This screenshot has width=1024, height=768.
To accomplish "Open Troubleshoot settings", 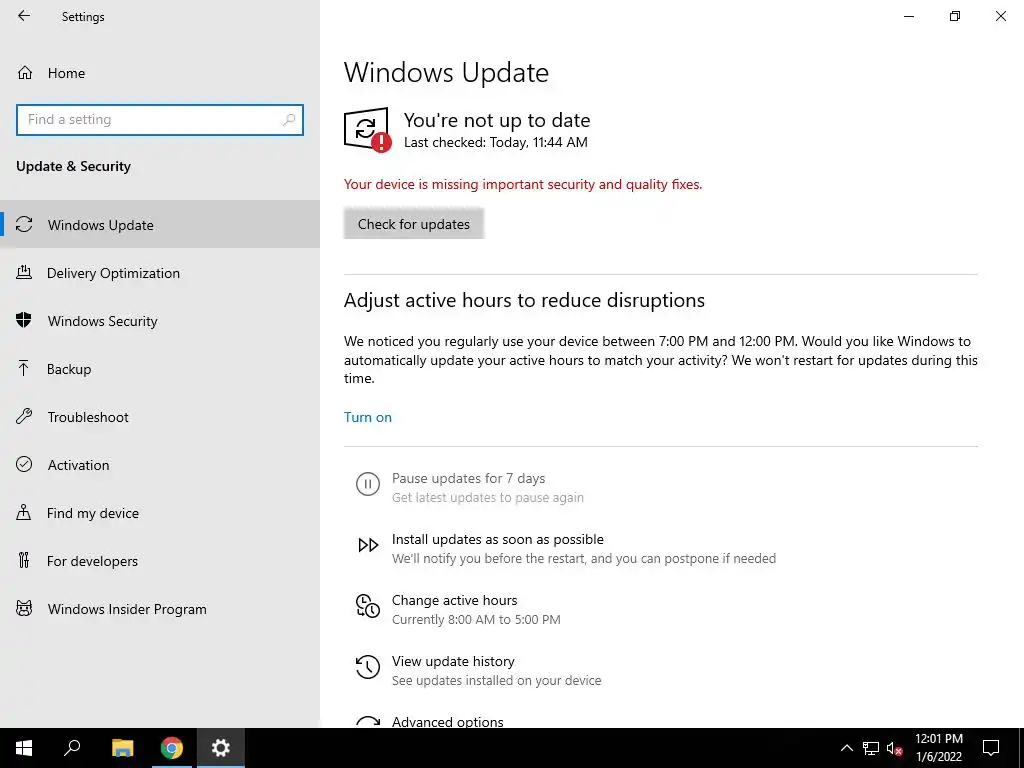I will coord(160,417).
